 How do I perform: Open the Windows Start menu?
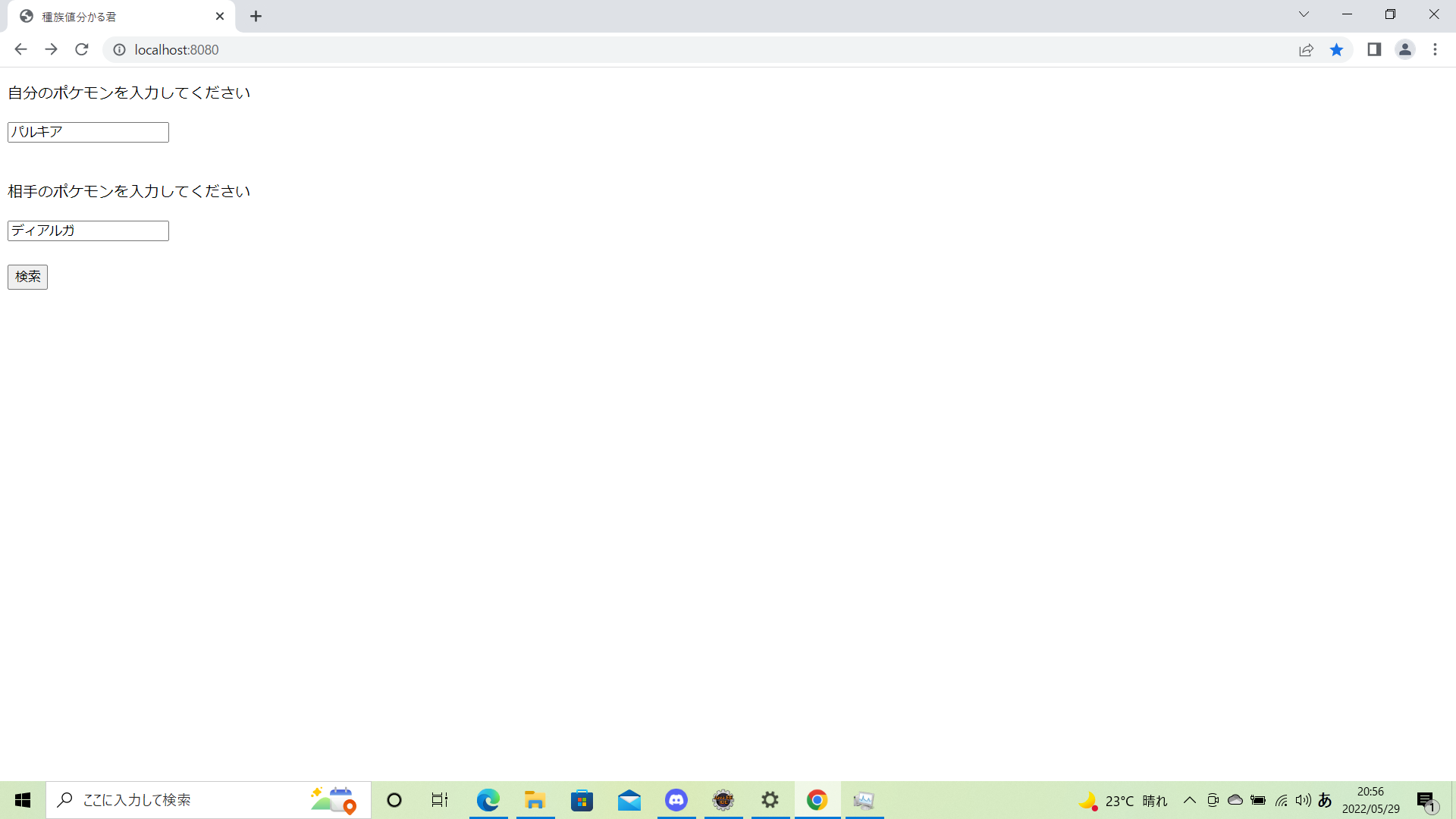pyautogui.click(x=23, y=800)
